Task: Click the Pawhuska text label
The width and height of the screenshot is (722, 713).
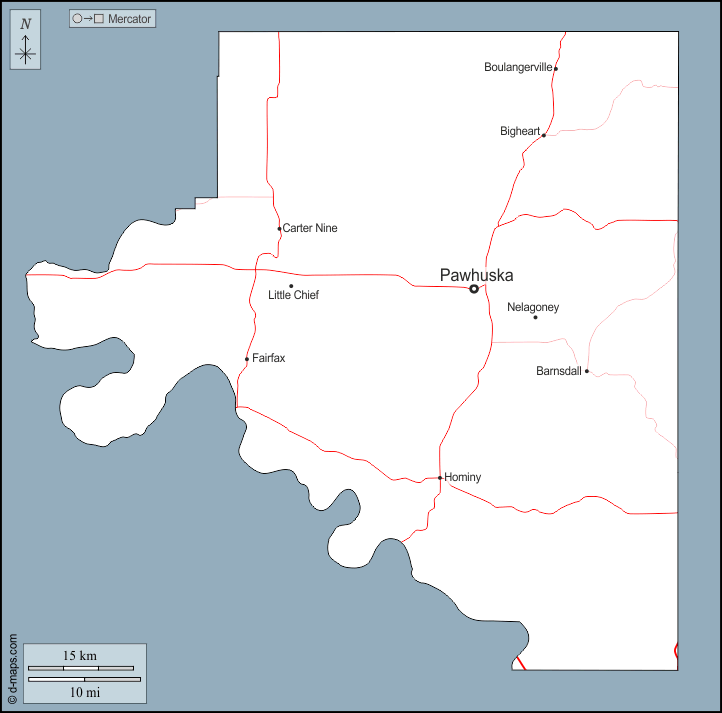Action: tap(476, 274)
